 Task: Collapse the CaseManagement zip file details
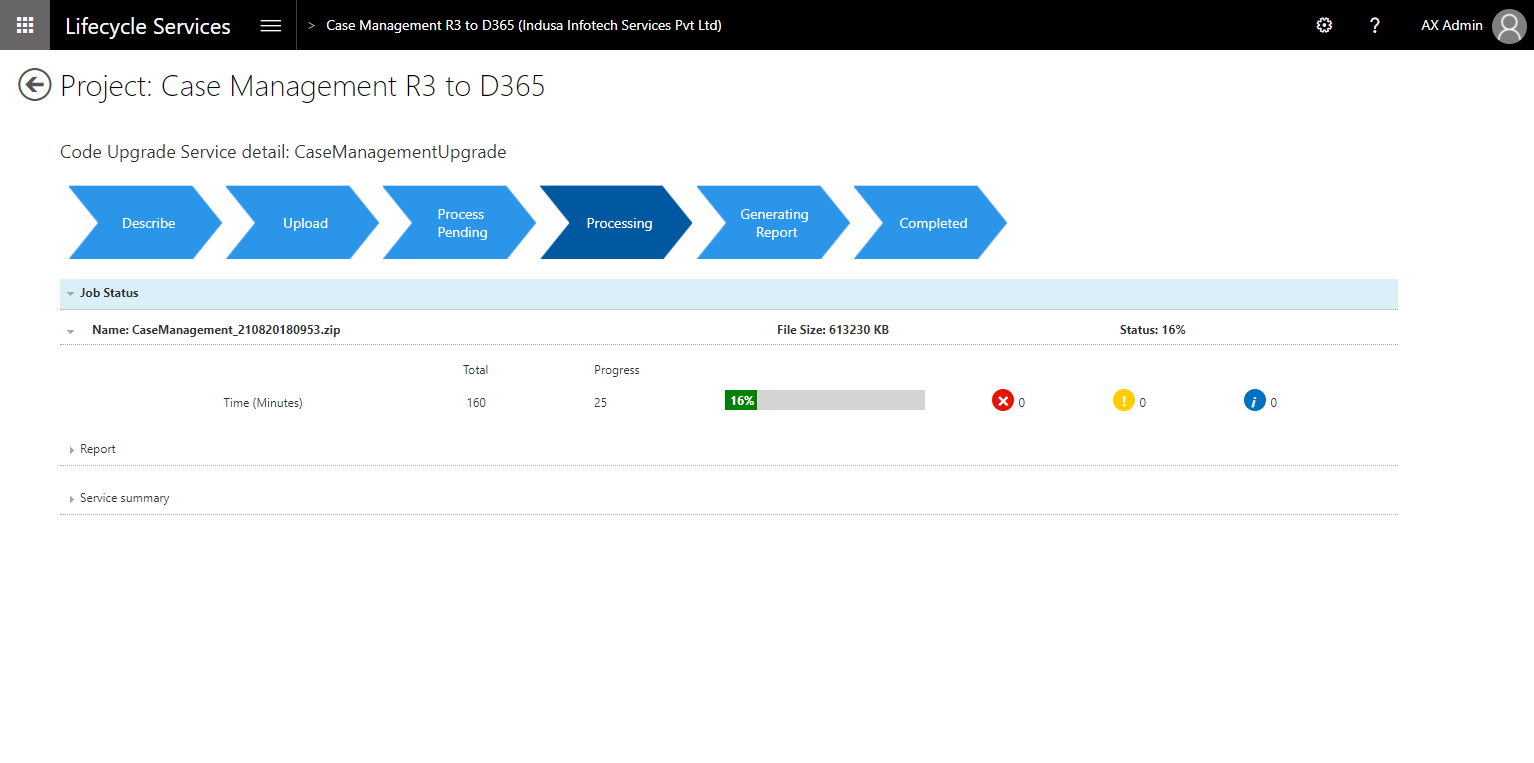[70, 330]
